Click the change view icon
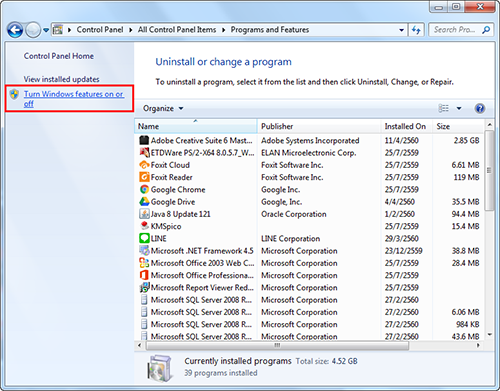This screenshot has width=500, height=391. click(x=443, y=108)
